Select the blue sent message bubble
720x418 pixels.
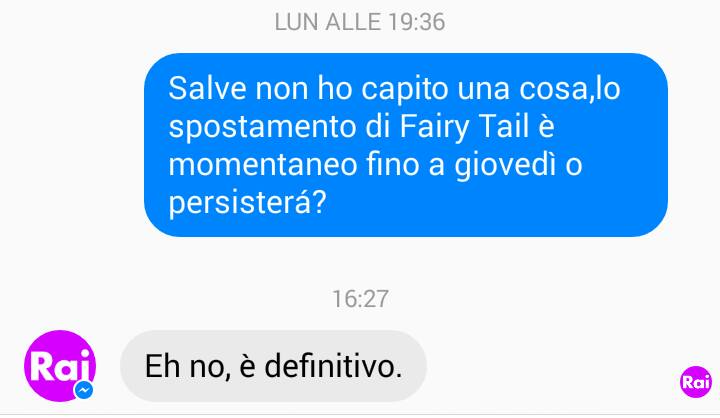click(405, 145)
